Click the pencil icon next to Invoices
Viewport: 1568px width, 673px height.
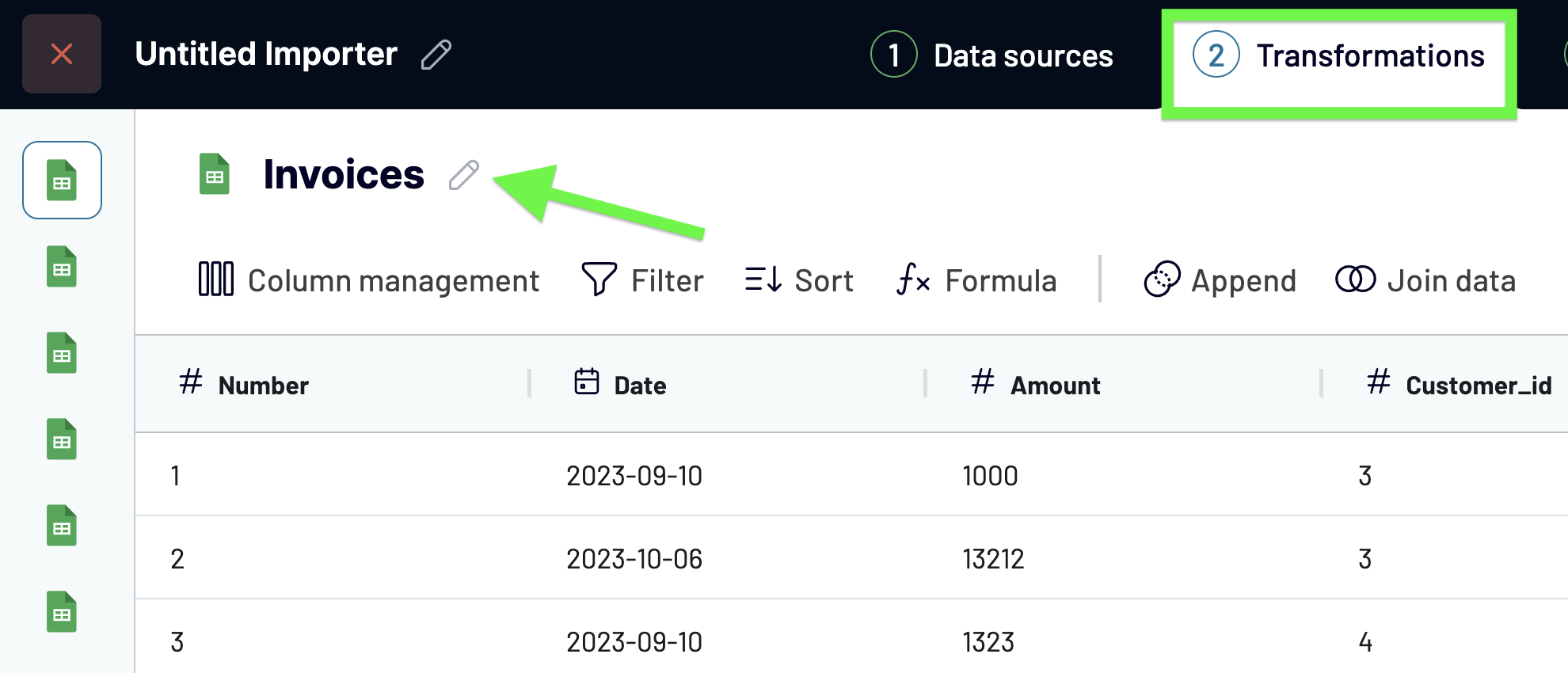463,175
